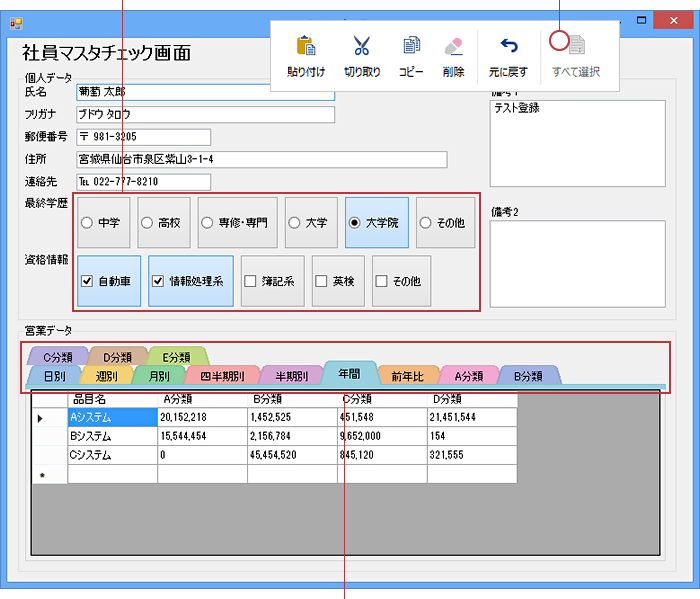Select the Cシステム cell

pyautogui.click(x=113, y=455)
